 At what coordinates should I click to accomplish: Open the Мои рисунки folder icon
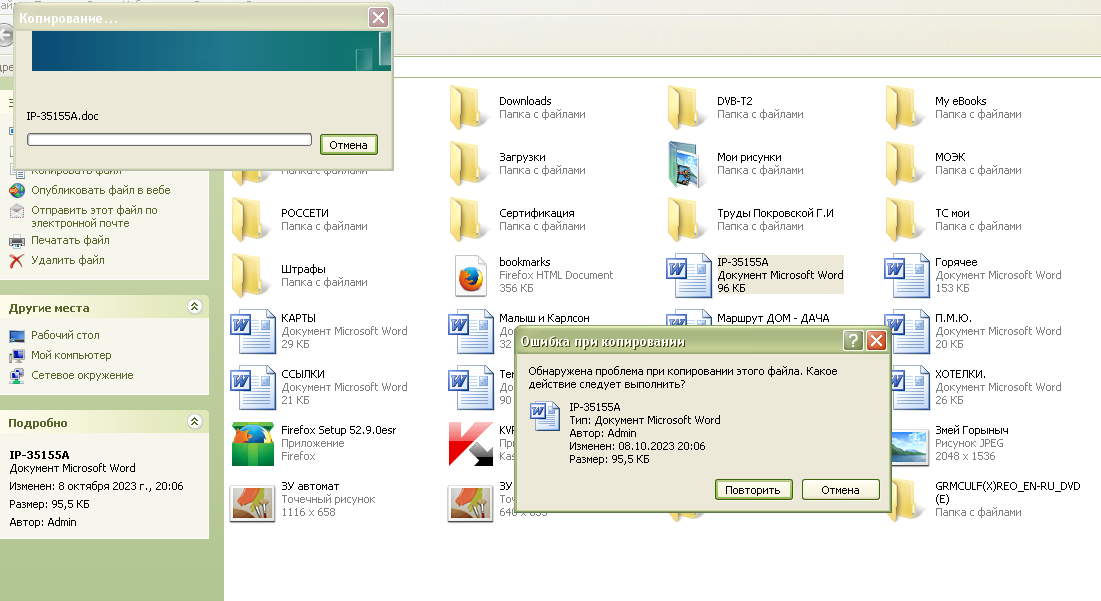coord(685,163)
